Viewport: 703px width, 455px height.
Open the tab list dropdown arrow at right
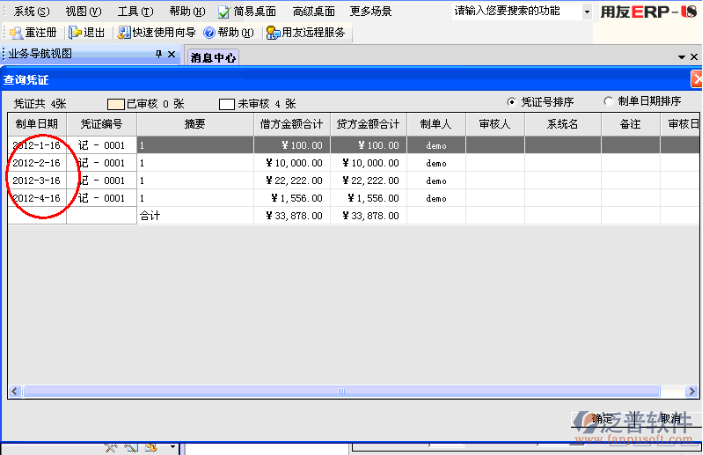coord(681,57)
